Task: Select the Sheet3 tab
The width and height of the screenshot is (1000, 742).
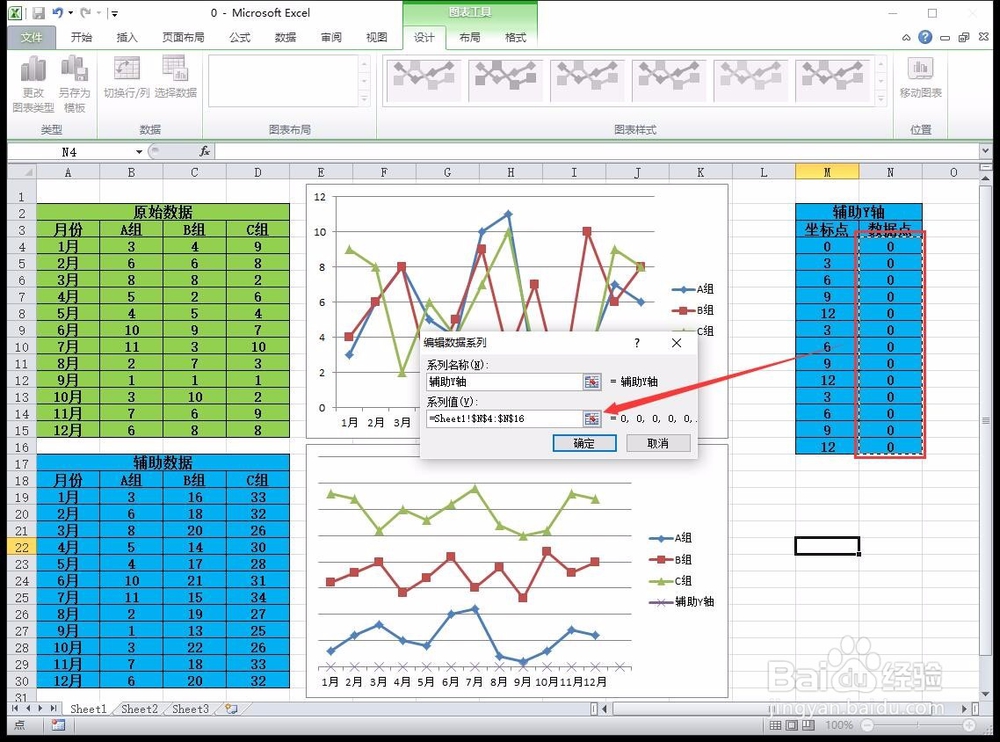Action: pyautogui.click(x=190, y=709)
